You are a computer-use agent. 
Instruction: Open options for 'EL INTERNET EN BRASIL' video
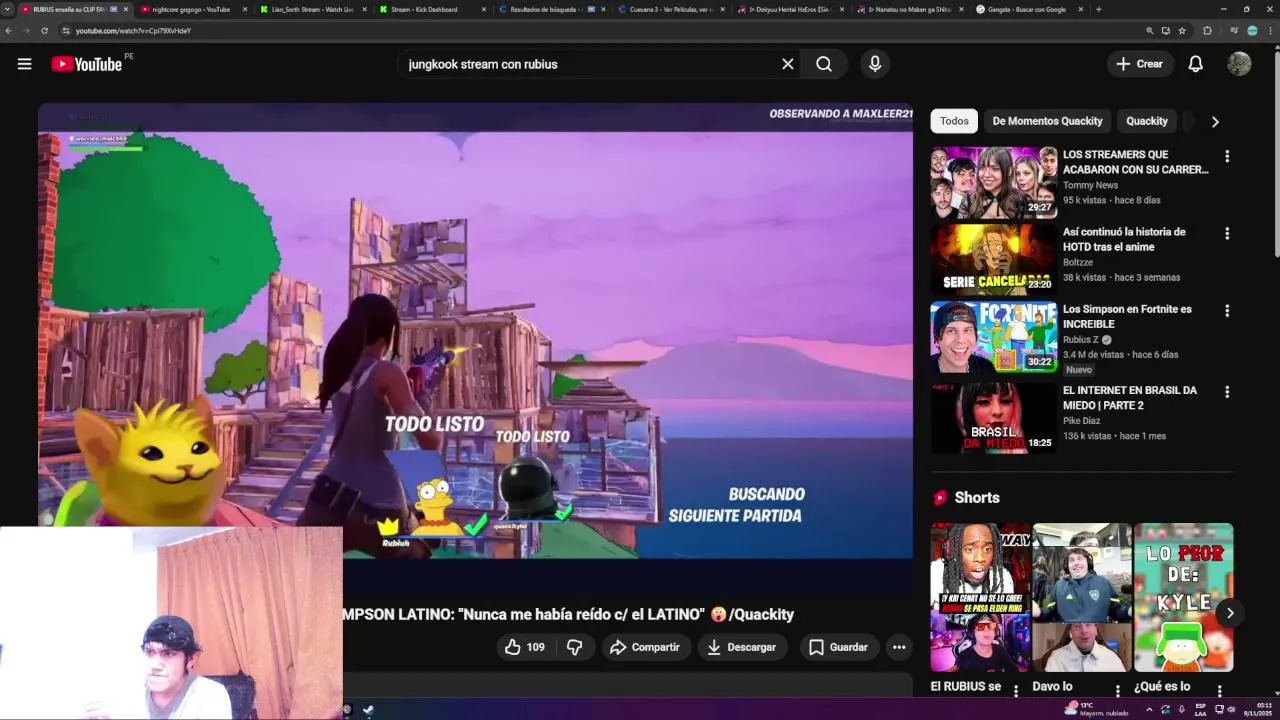tap(1227, 392)
